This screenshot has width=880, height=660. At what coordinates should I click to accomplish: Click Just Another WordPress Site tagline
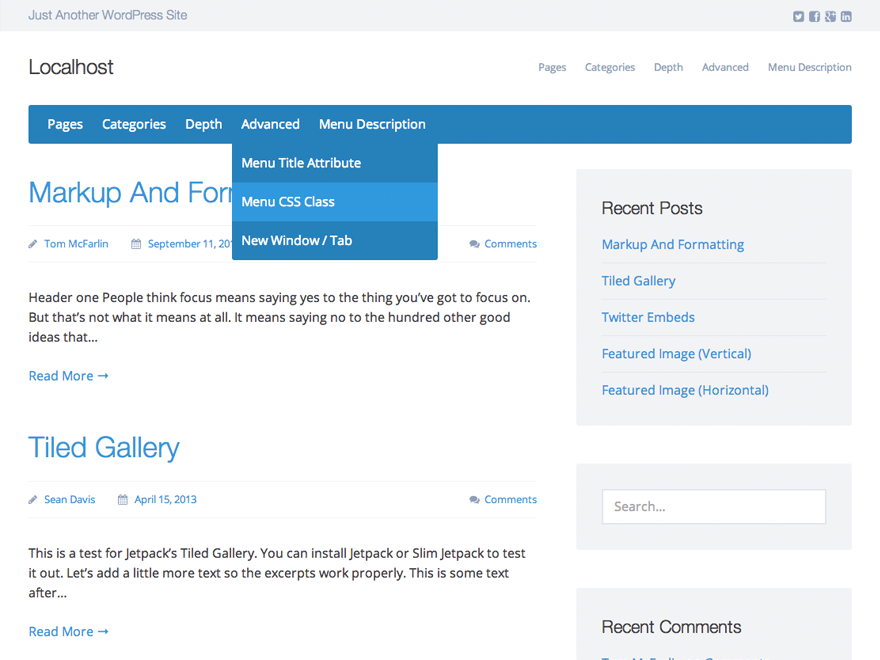[x=108, y=16]
